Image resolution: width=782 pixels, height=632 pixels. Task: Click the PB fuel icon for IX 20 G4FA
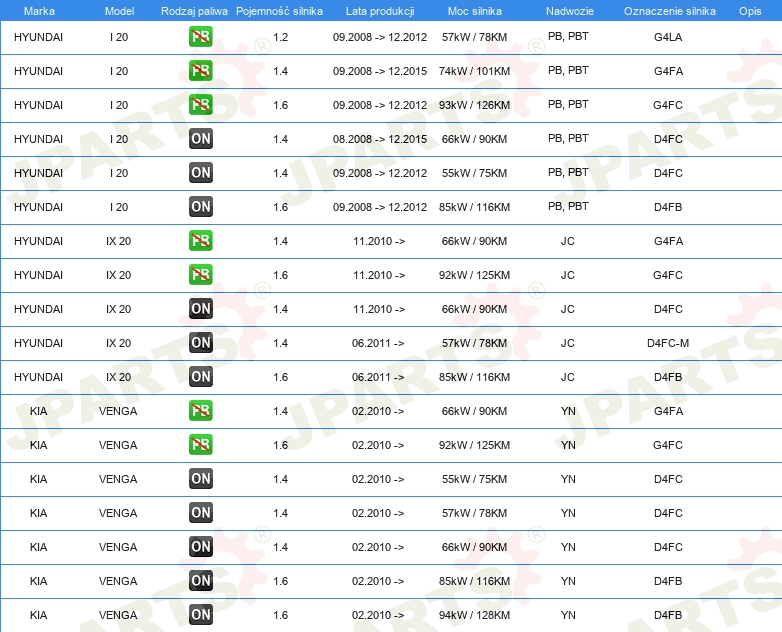pyautogui.click(x=200, y=240)
